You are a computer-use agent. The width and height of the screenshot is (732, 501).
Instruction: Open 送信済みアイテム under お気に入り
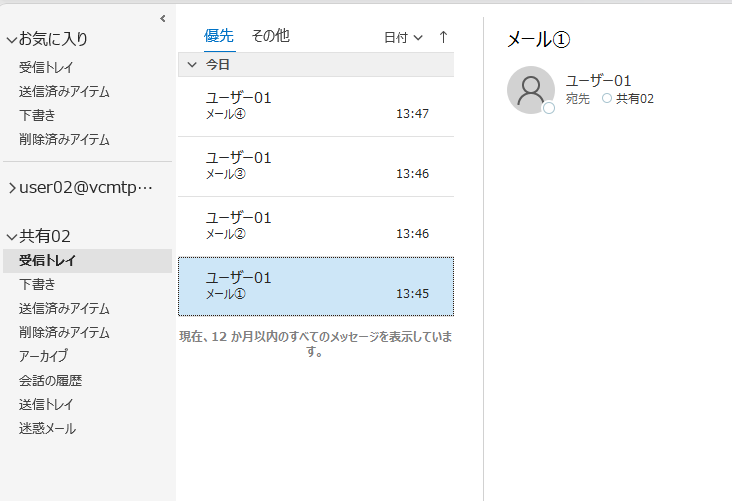pos(64,92)
